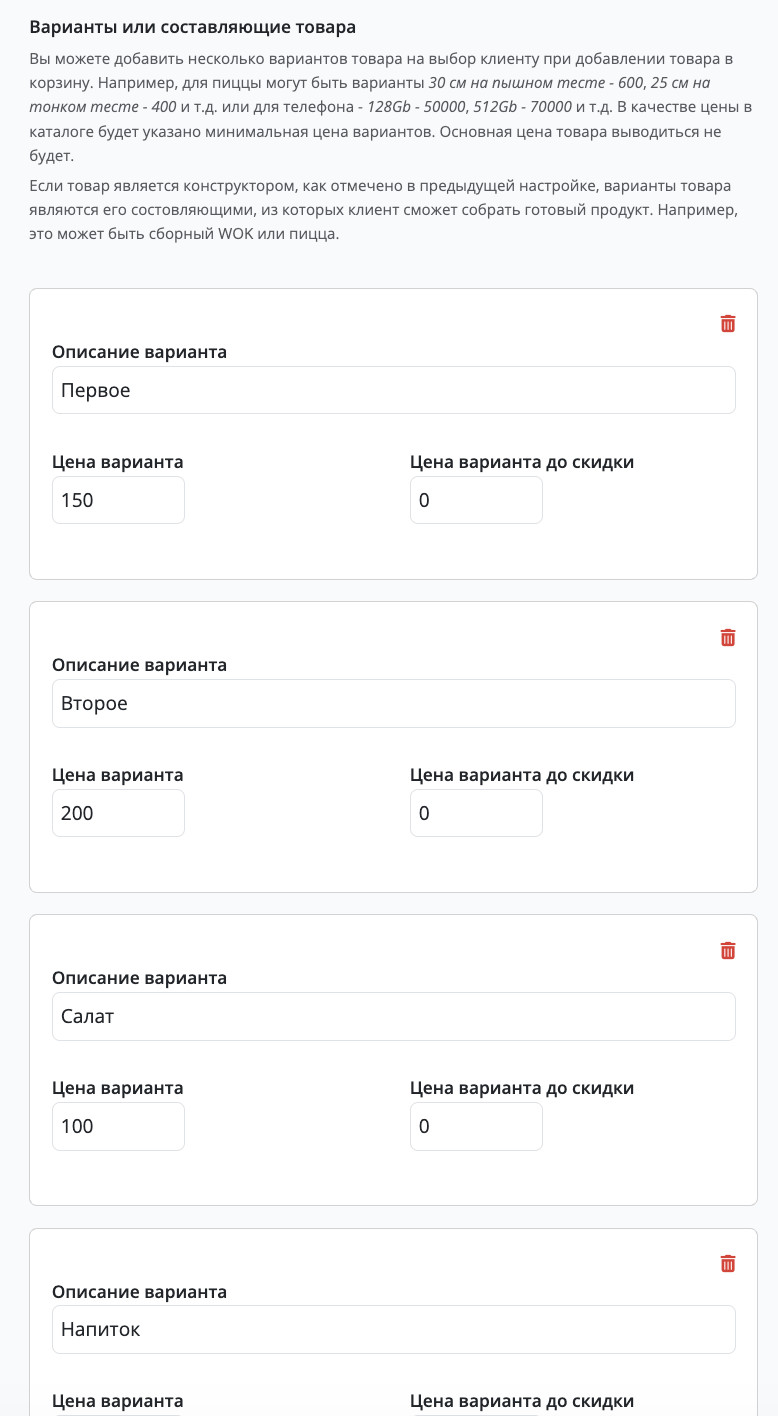The height and width of the screenshot is (1416, 778).
Task: Edit the description field with "Второе"
Action: pyautogui.click(x=394, y=704)
